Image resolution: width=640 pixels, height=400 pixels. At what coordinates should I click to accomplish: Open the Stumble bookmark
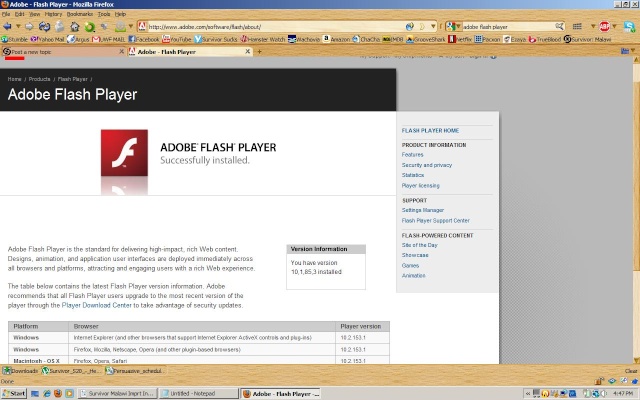[14, 39]
